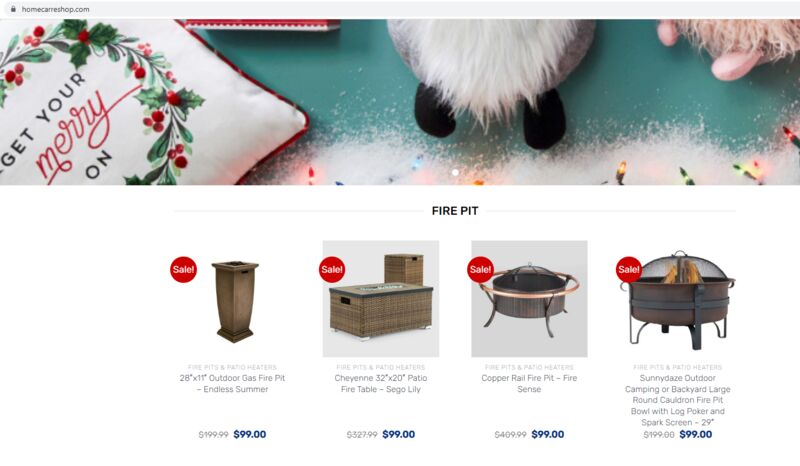Click Sale badge on Copper Rail Fire Pit
The image size is (800, 466).
click(480, 269)
